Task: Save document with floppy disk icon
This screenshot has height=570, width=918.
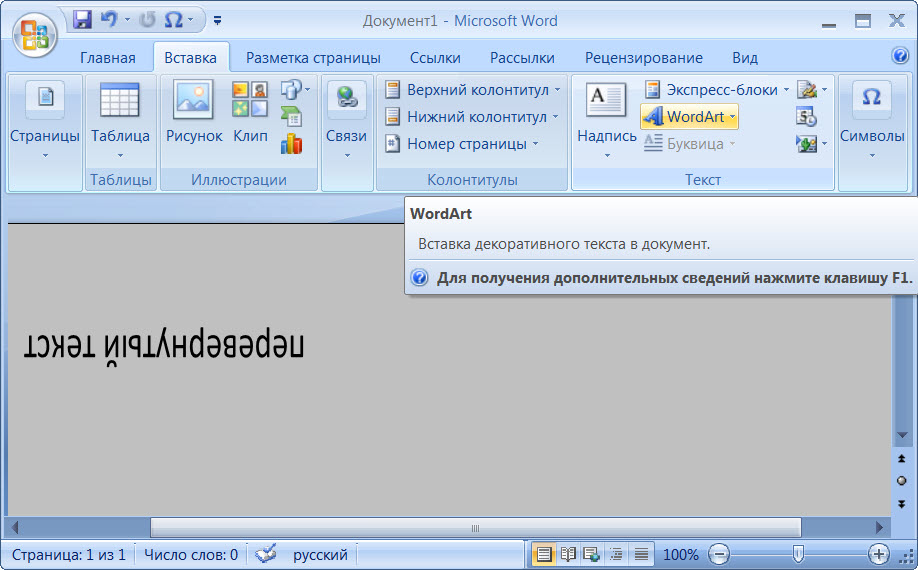Action: click(83, 20)
